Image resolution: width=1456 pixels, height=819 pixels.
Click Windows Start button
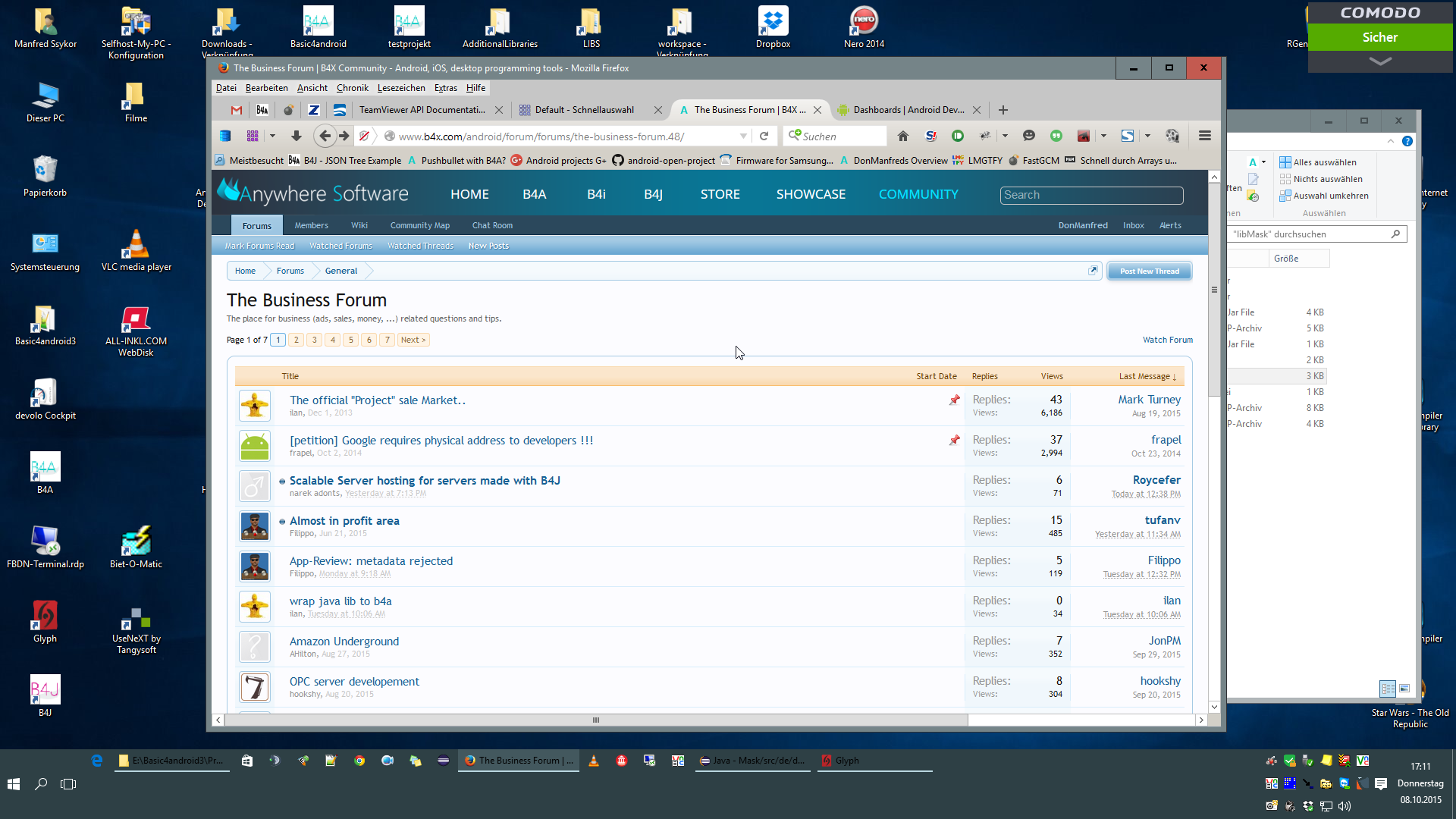14,784
